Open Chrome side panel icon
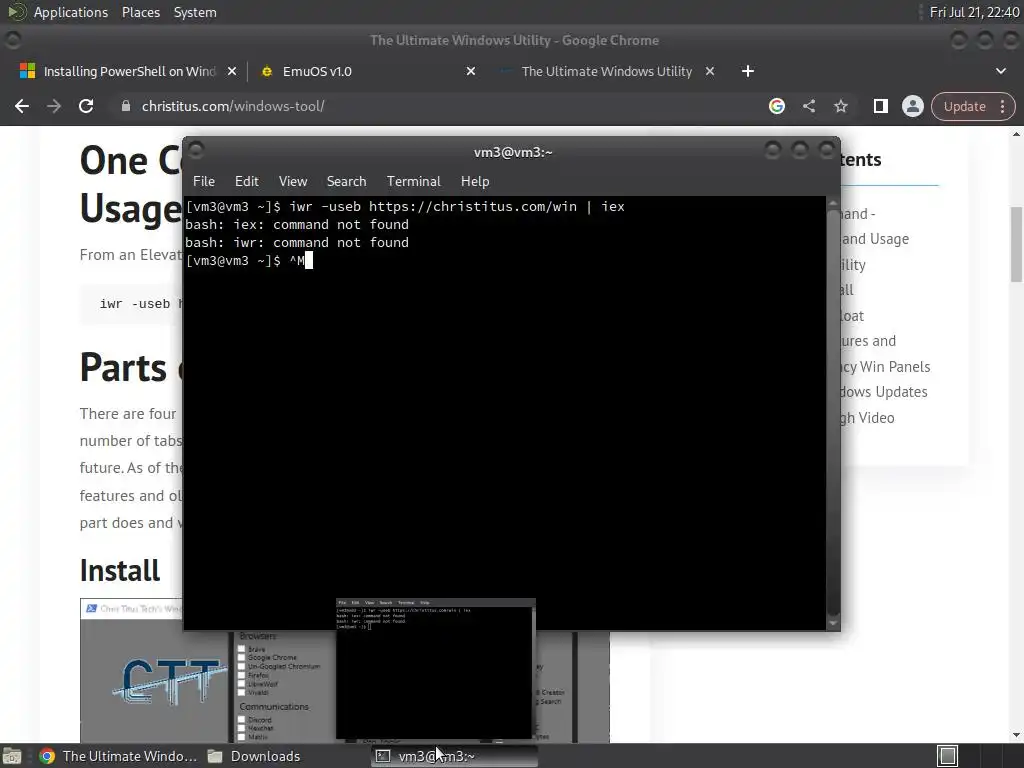1024x768 pixels. pos(880,106)
